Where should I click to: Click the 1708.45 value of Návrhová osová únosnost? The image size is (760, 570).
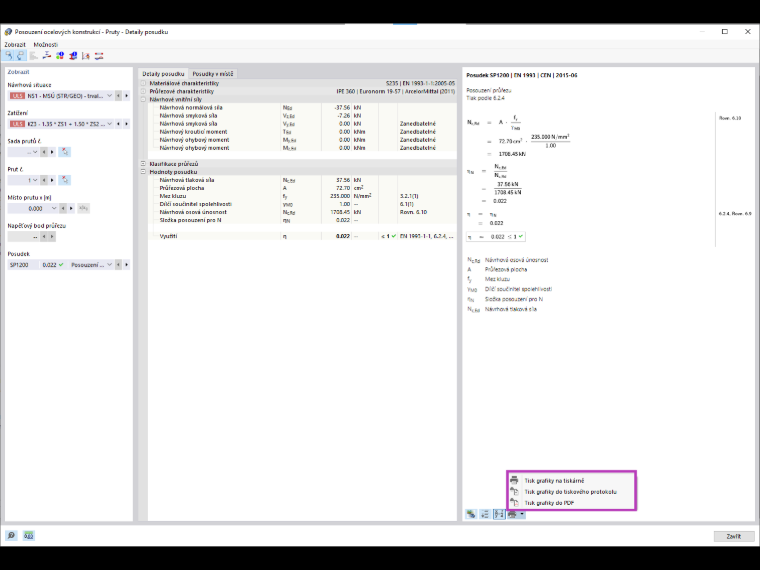pyautogui.click(x=340, y=212)
